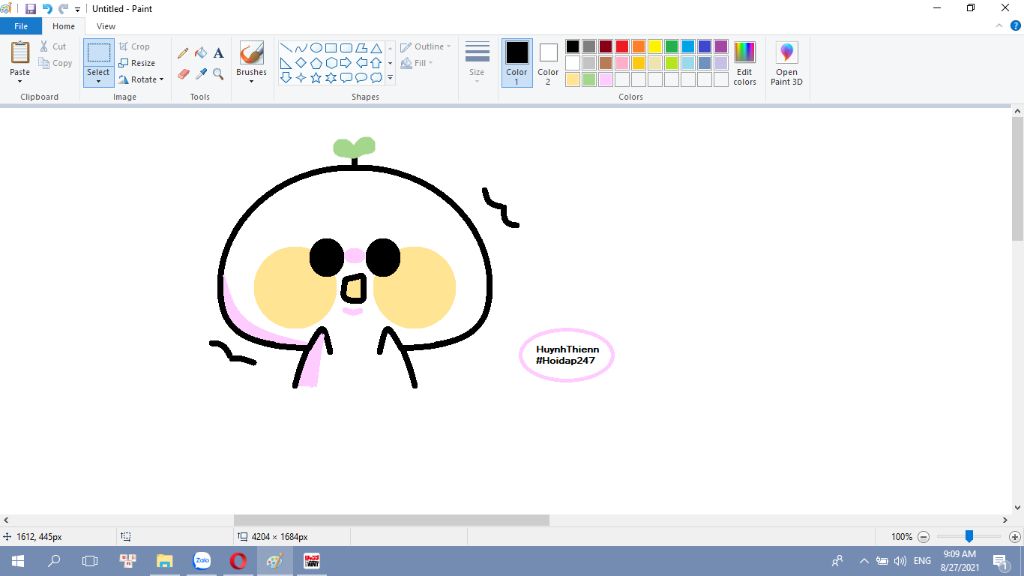Collapse the ribbon with the chevron
The width and height of the screenshot is (1024, 576).
[999, 26]
